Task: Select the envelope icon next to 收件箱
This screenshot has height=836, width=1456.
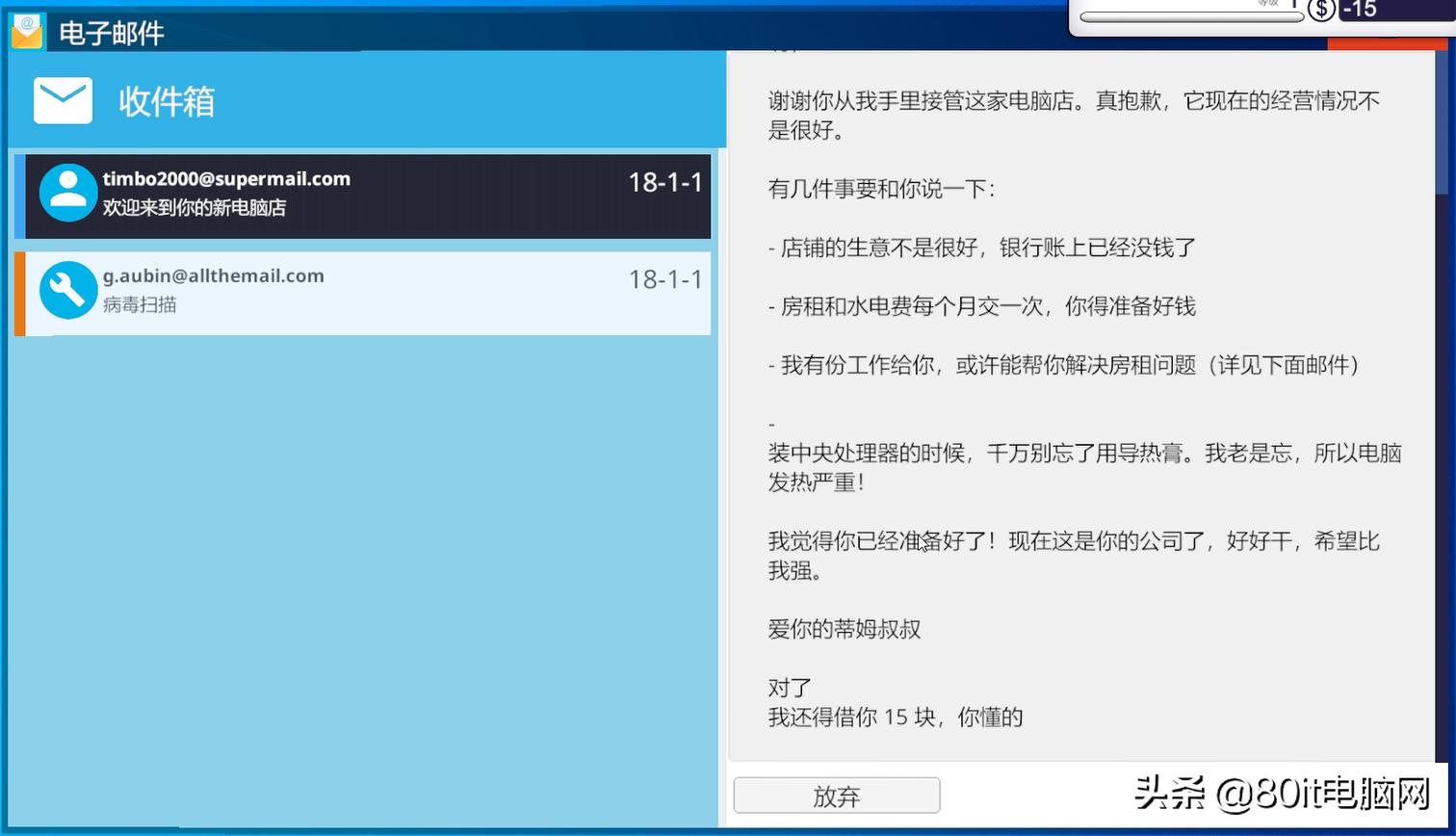Action: click(62, 99)
